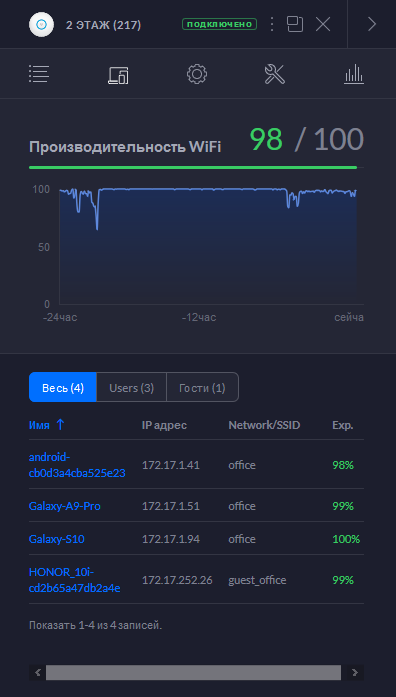Open the details list panel icon
Viewport: 396px width, 697px height.
[39, 74]
